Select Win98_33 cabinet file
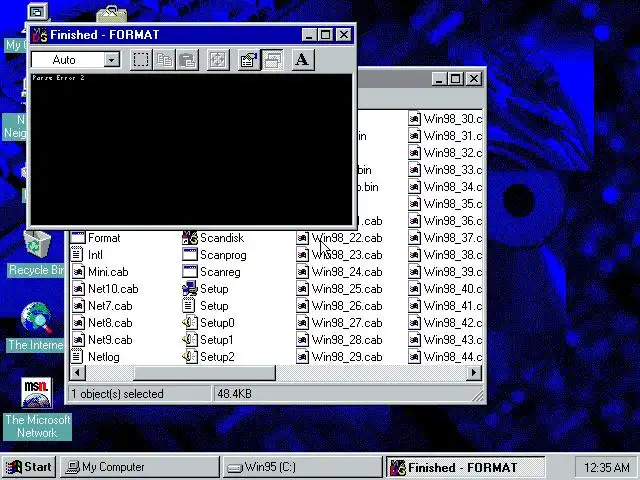Viewport: 640px width, 480px height. click(x=445, y=170)
